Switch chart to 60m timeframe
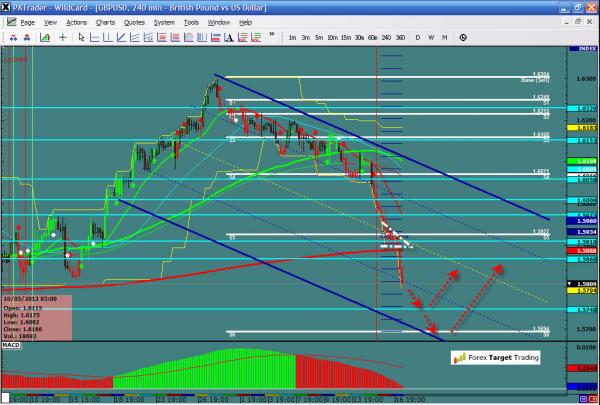Image resolution: width=600 pixels, height=405 pixels. tap(373, 38)
